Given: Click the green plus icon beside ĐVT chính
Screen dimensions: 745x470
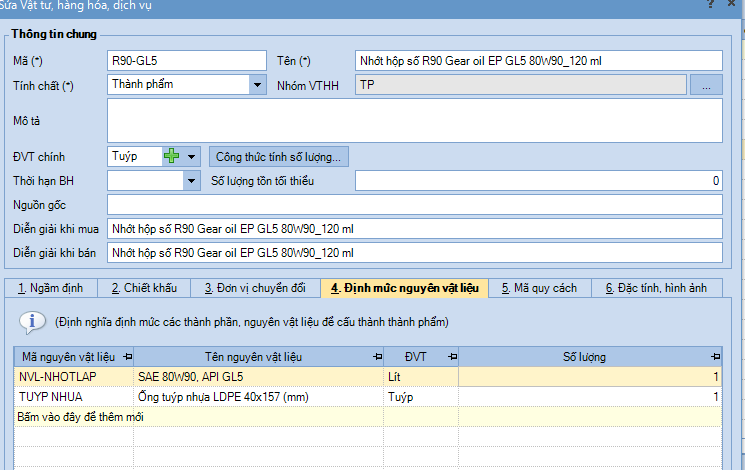Looking at the screenshot, I should pos(171,156).
